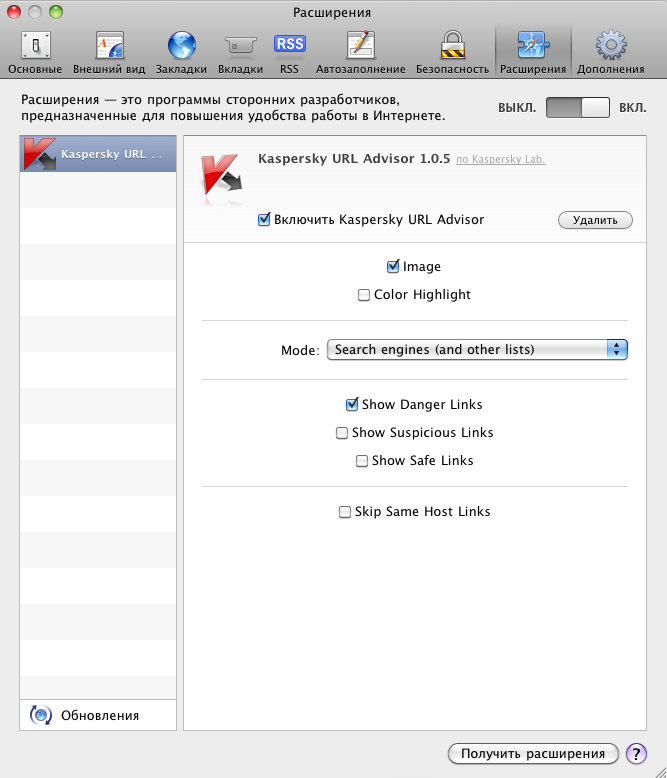Open the Автозаполнение pencil icon
The image size is (667, 778).
point(361,45)
